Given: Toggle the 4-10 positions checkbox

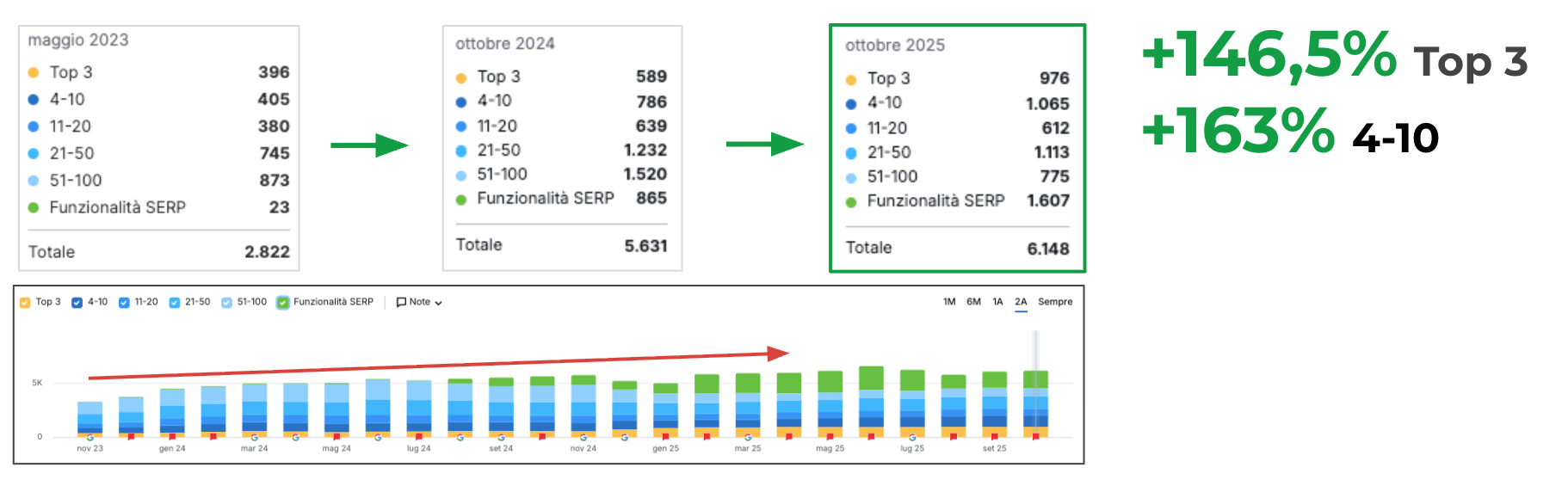Looking at the screenshot, I should pyautogui.click(x=77, y=303).
